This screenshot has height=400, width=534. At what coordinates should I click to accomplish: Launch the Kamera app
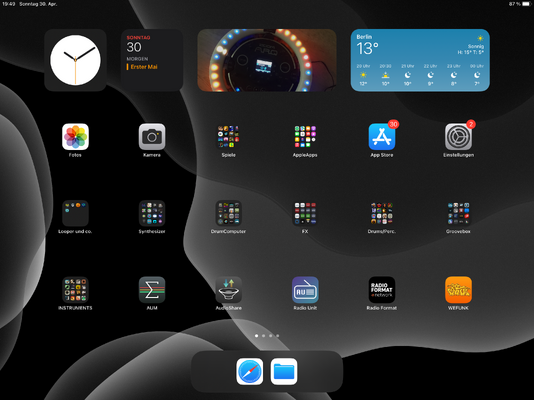152,137
